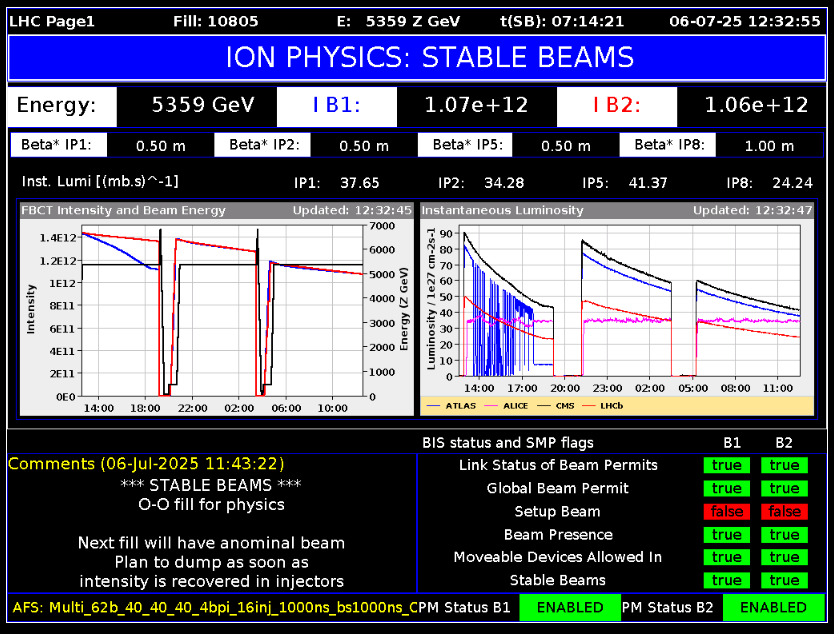Screen dimensions: 834x634
Task: Select the I B1 intensity label
Action: (336, 105)
